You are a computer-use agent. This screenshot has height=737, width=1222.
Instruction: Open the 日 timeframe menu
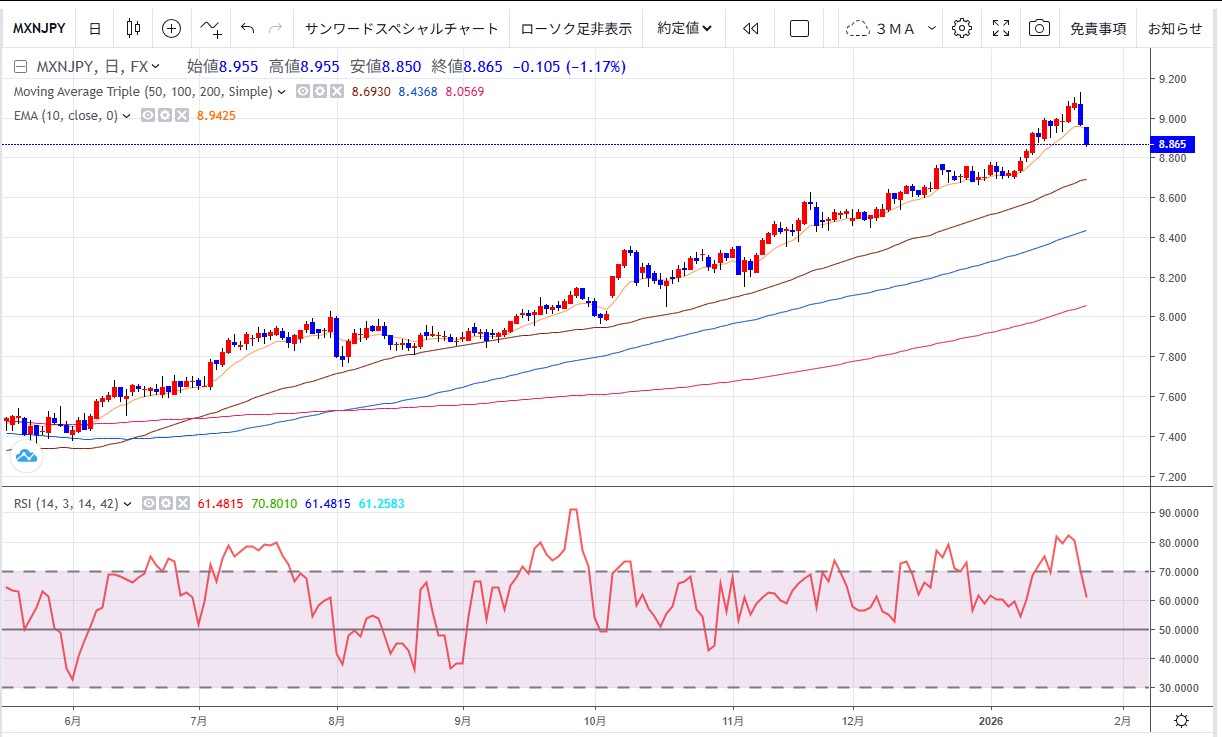[94, 28]
